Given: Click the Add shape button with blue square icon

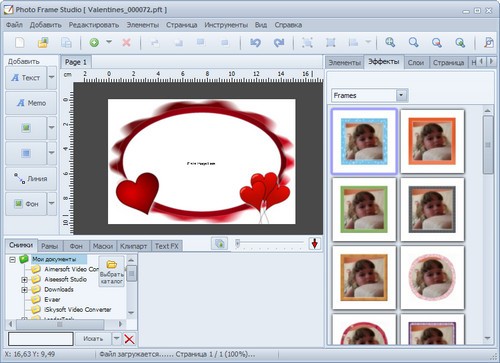Looking at the screenshot, I should (x=26, y=153).
